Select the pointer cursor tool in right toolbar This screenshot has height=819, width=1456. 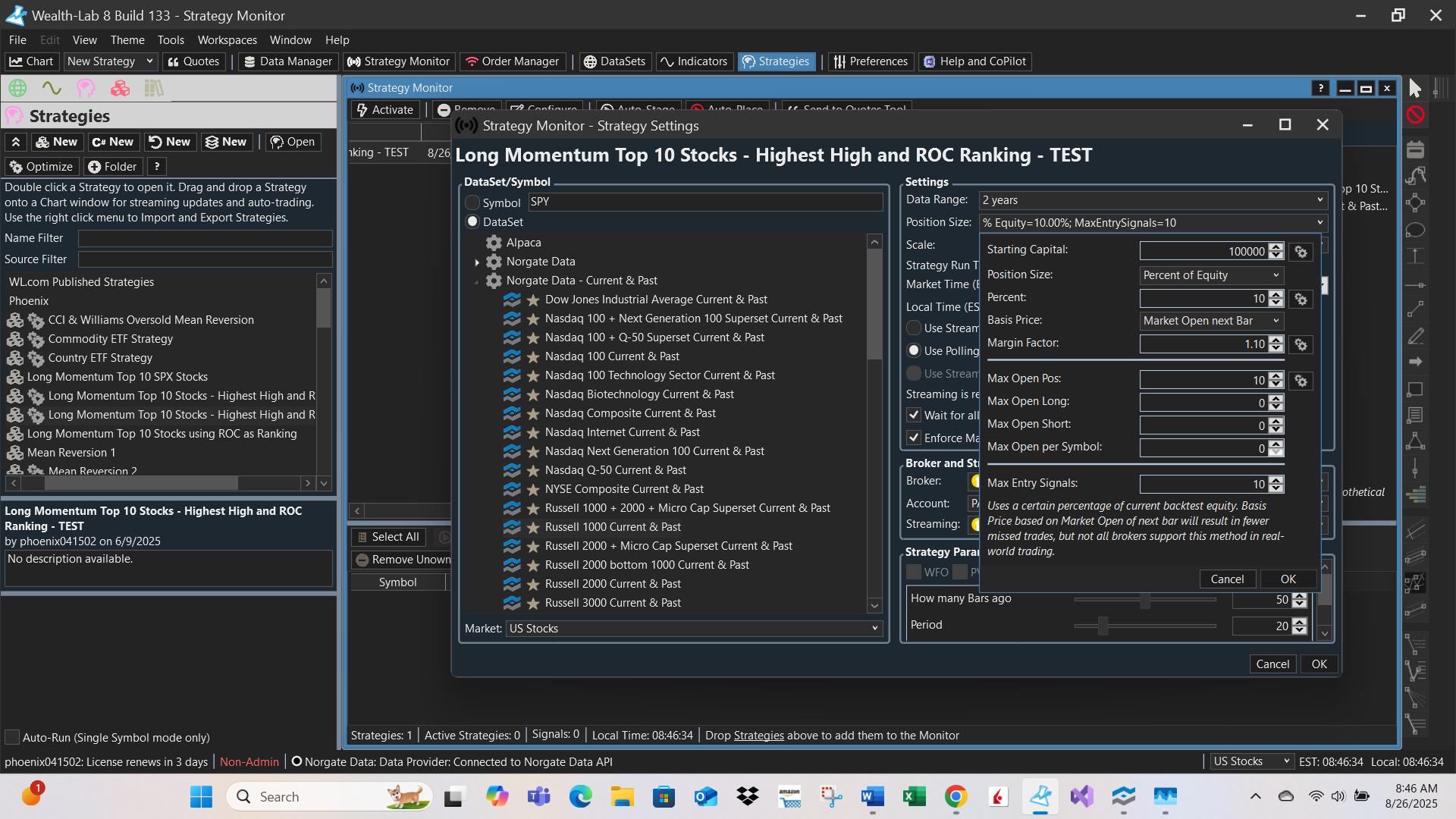click(x=1415, y=89)
